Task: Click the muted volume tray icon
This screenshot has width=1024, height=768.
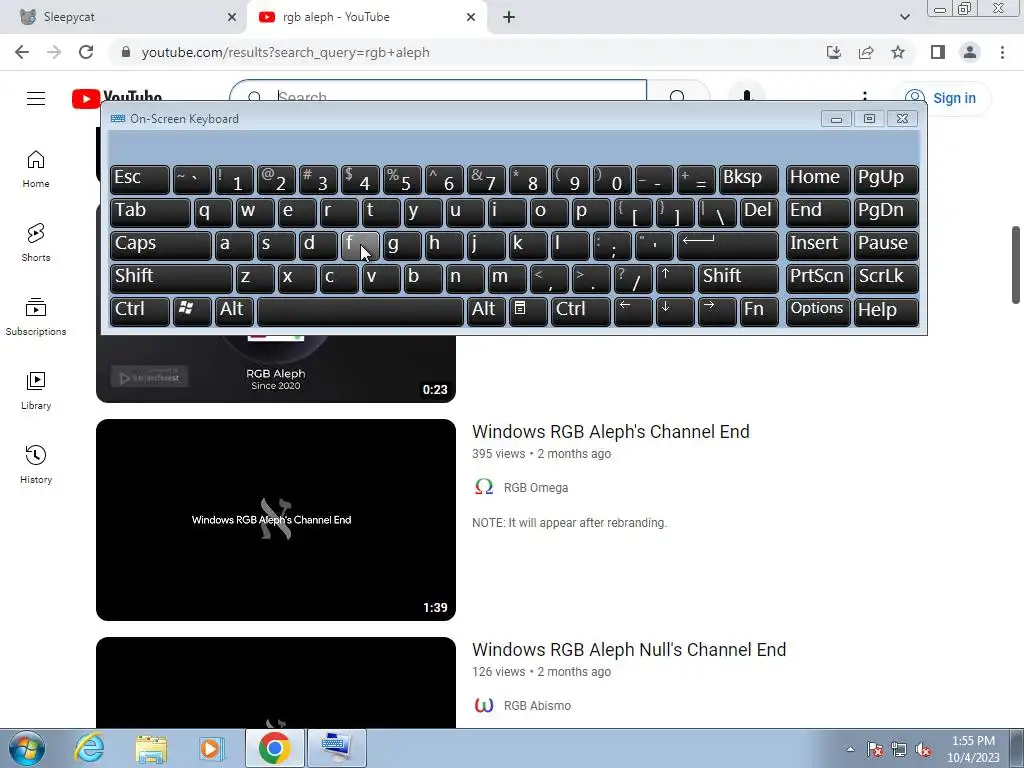Action: [923, 749]
